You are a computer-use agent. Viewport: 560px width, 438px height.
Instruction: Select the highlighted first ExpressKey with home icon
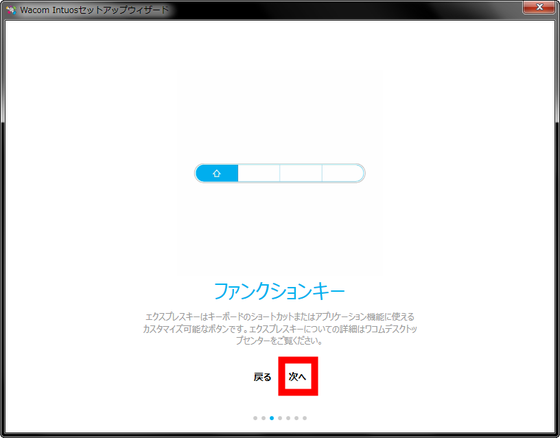click(217, 173)
